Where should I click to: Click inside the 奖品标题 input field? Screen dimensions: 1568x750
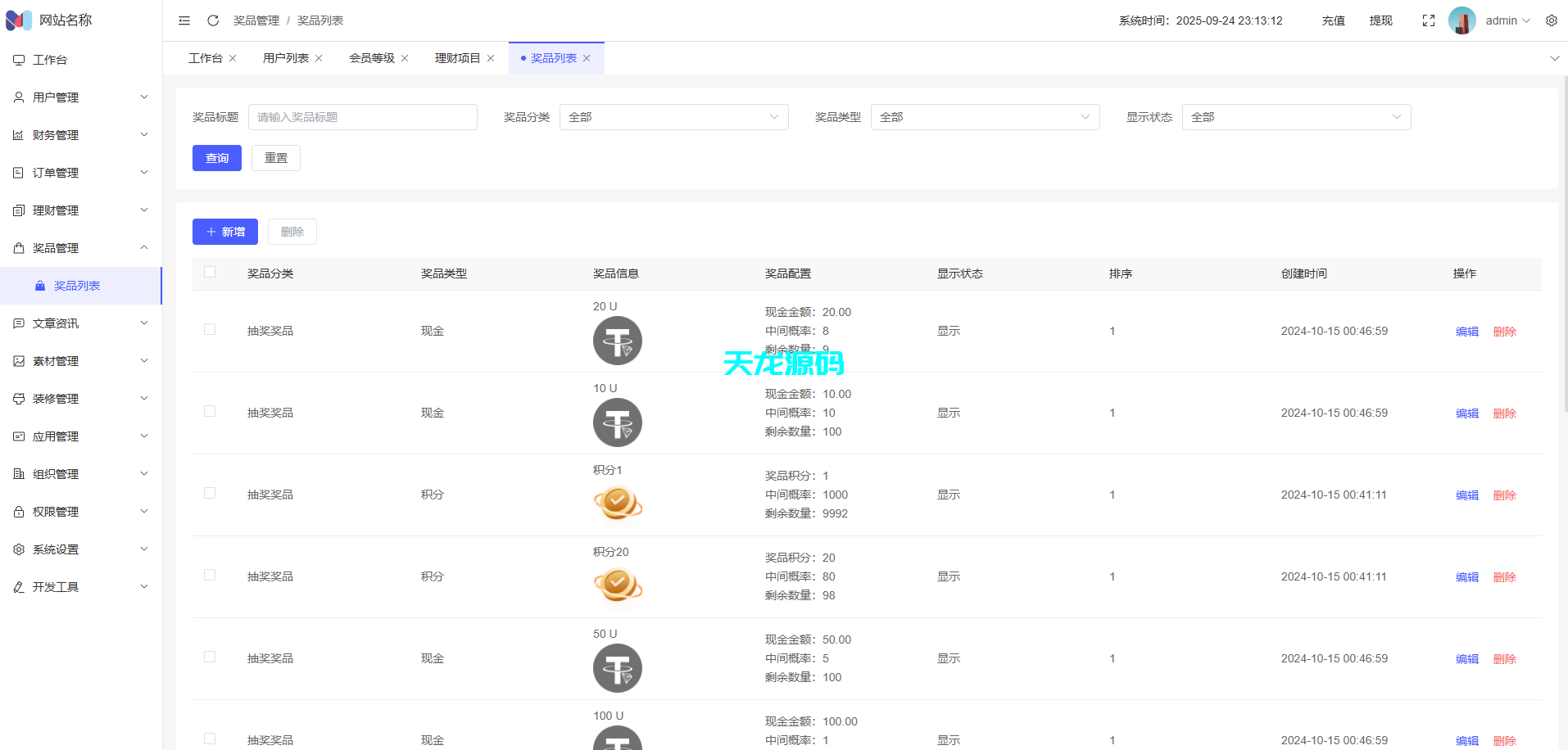click(x=363, y=116)
